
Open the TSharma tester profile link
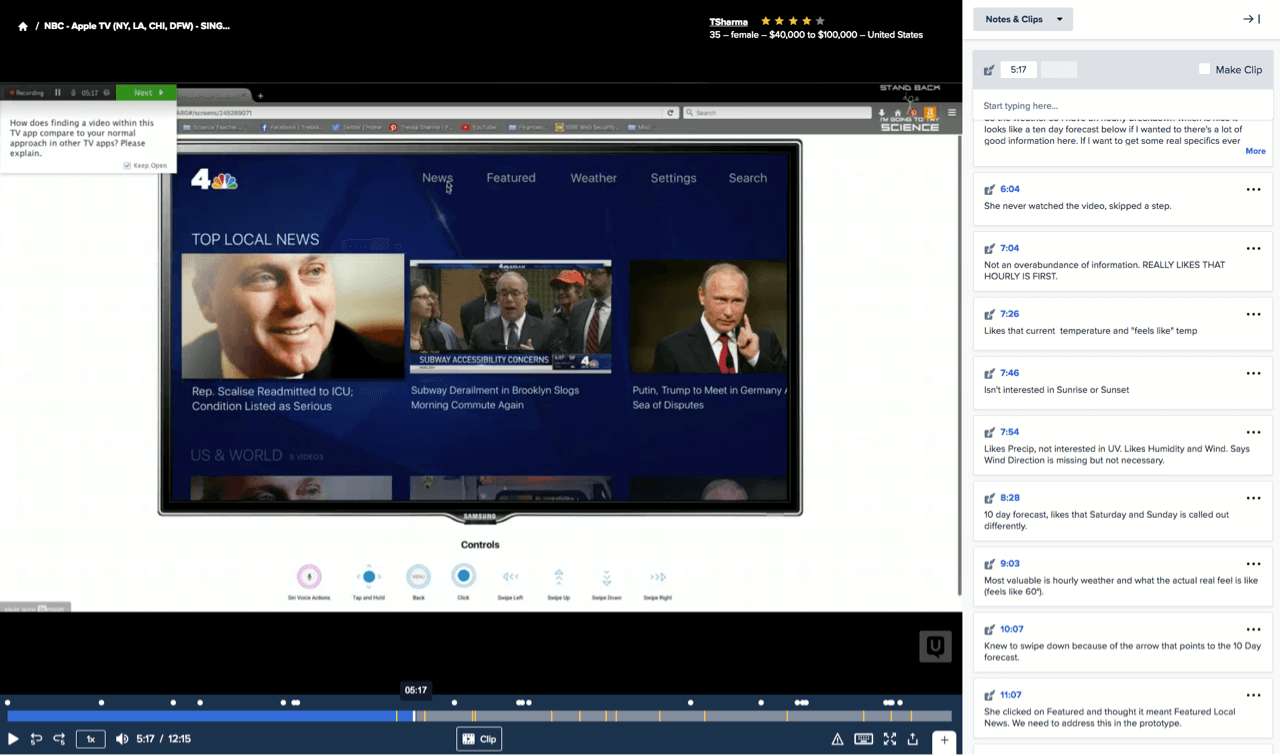(728, 21)
